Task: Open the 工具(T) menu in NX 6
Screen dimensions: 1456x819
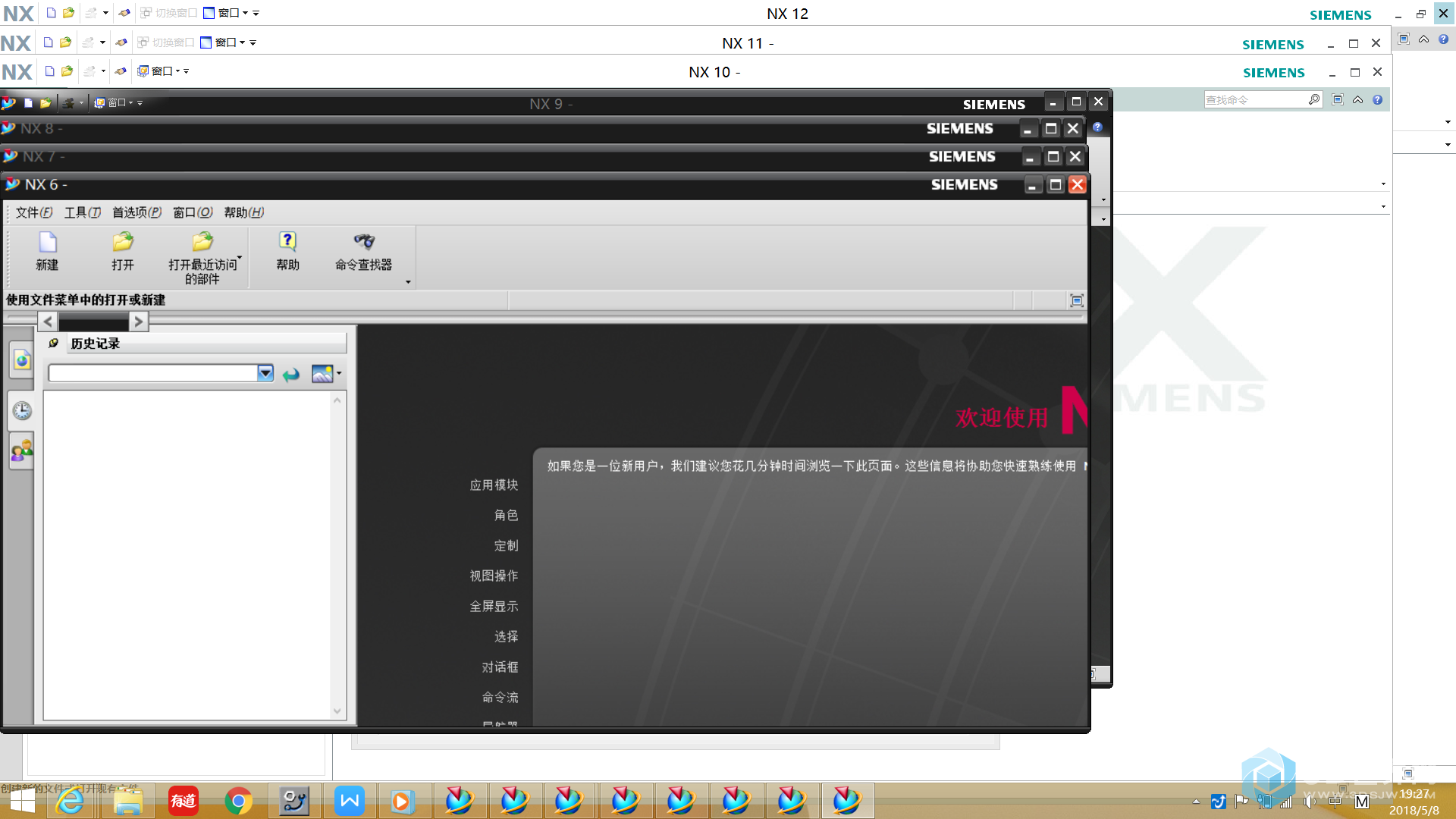Action: (83, 212)
